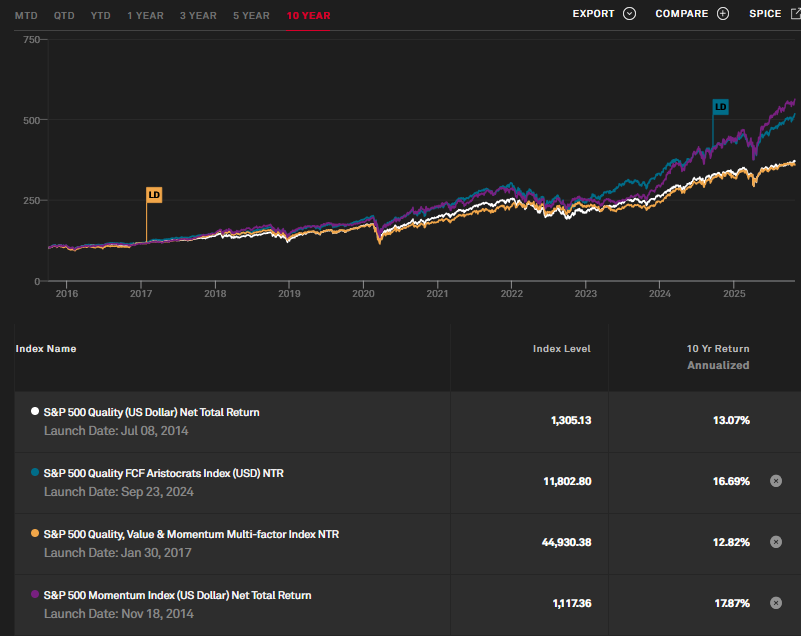Viewport: 801px width, 636px height.
Task: Click the COMPARE button label
Action: pos(681,14)
